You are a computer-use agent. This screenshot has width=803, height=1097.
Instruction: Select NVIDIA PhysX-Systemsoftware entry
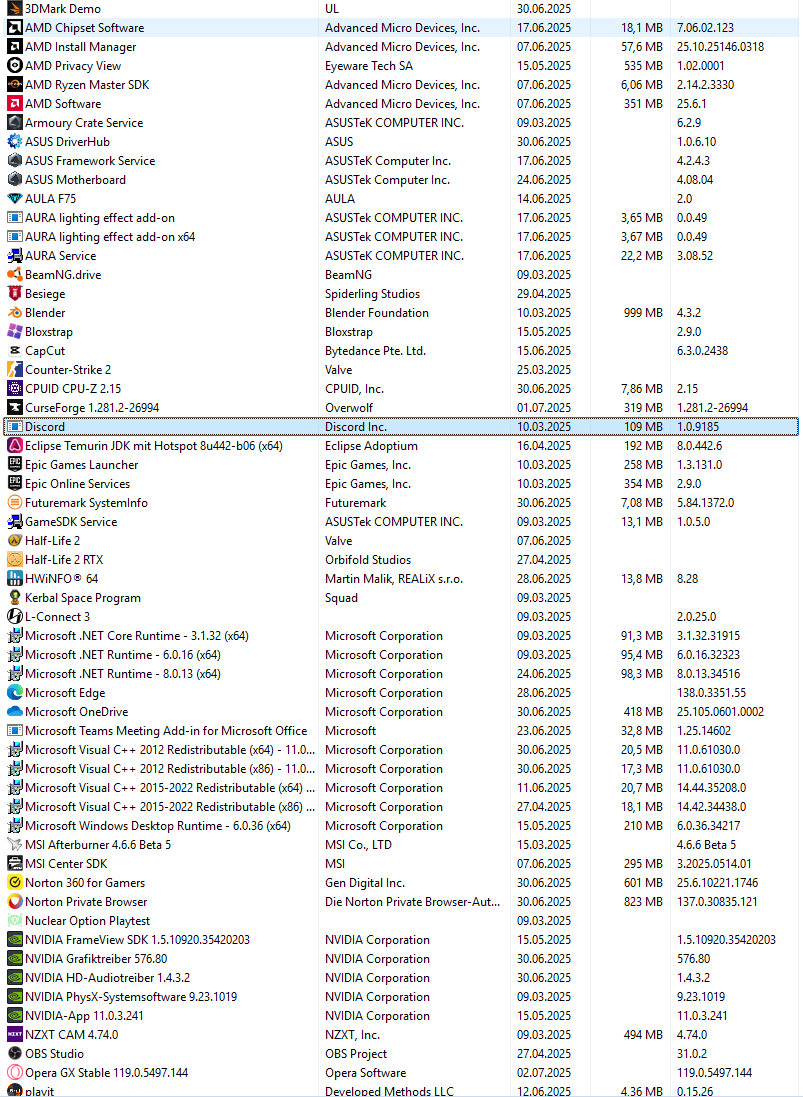[131, 997]
